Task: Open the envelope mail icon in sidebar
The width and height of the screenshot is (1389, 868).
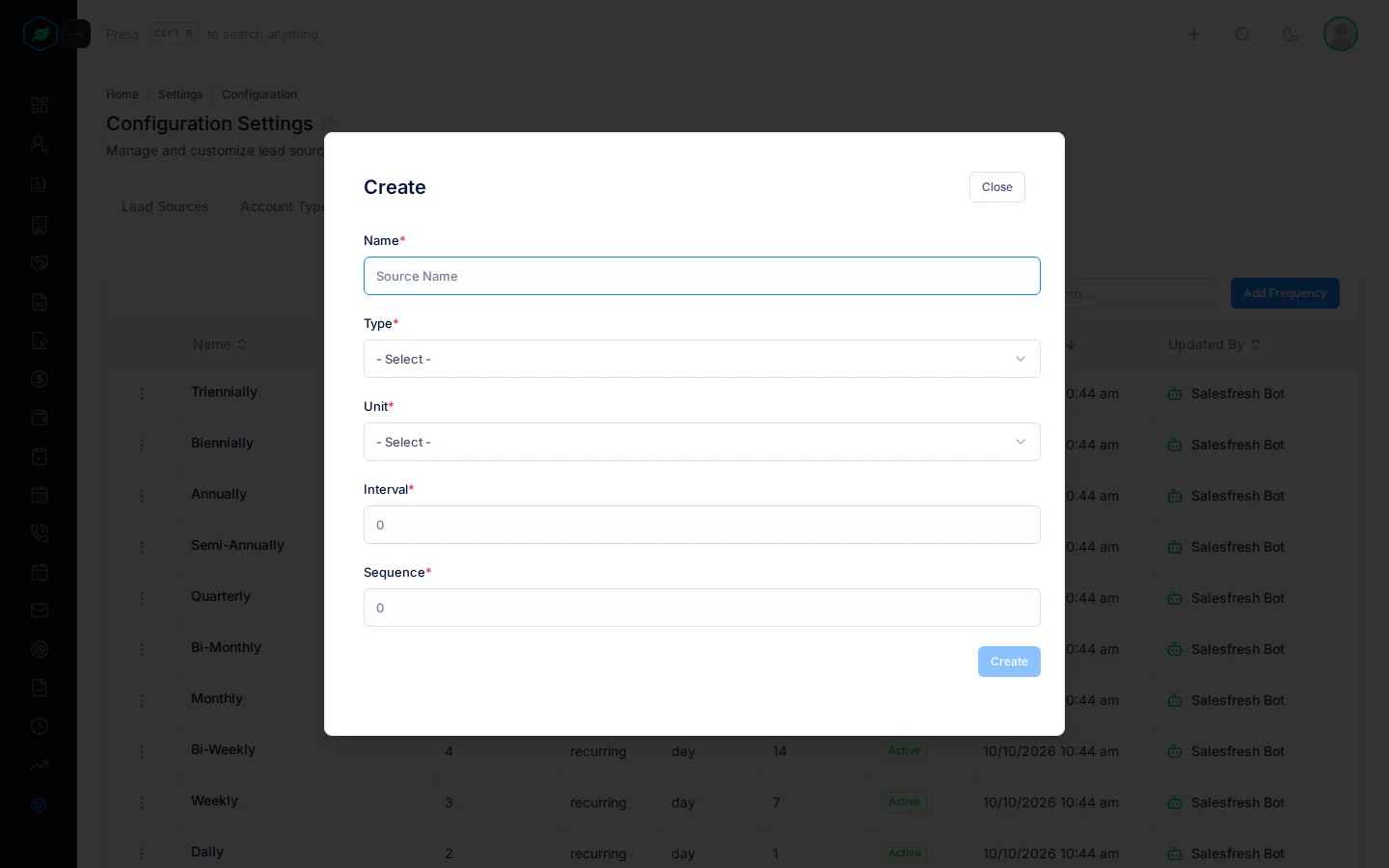Action: (40, 610)
